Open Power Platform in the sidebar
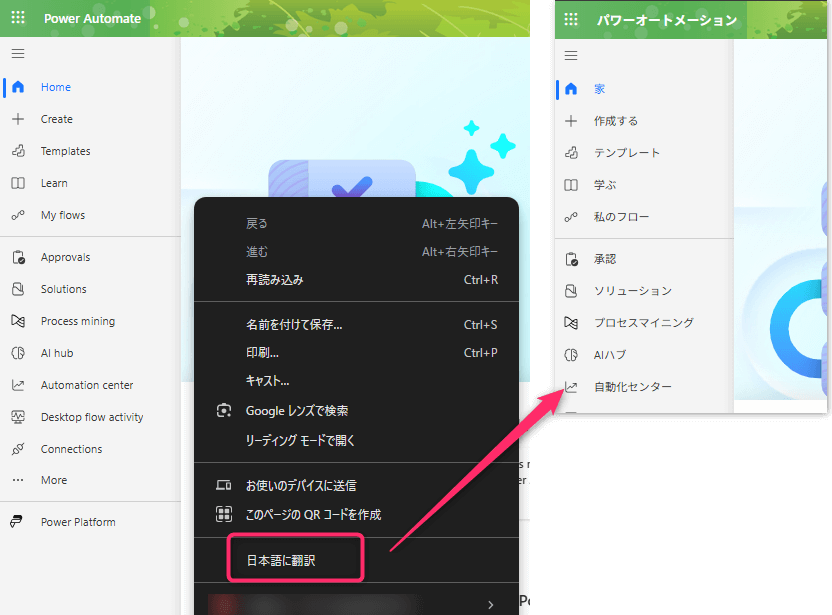Image resolution: width=832 pixels, height=615 pixels. coord(78,522)
